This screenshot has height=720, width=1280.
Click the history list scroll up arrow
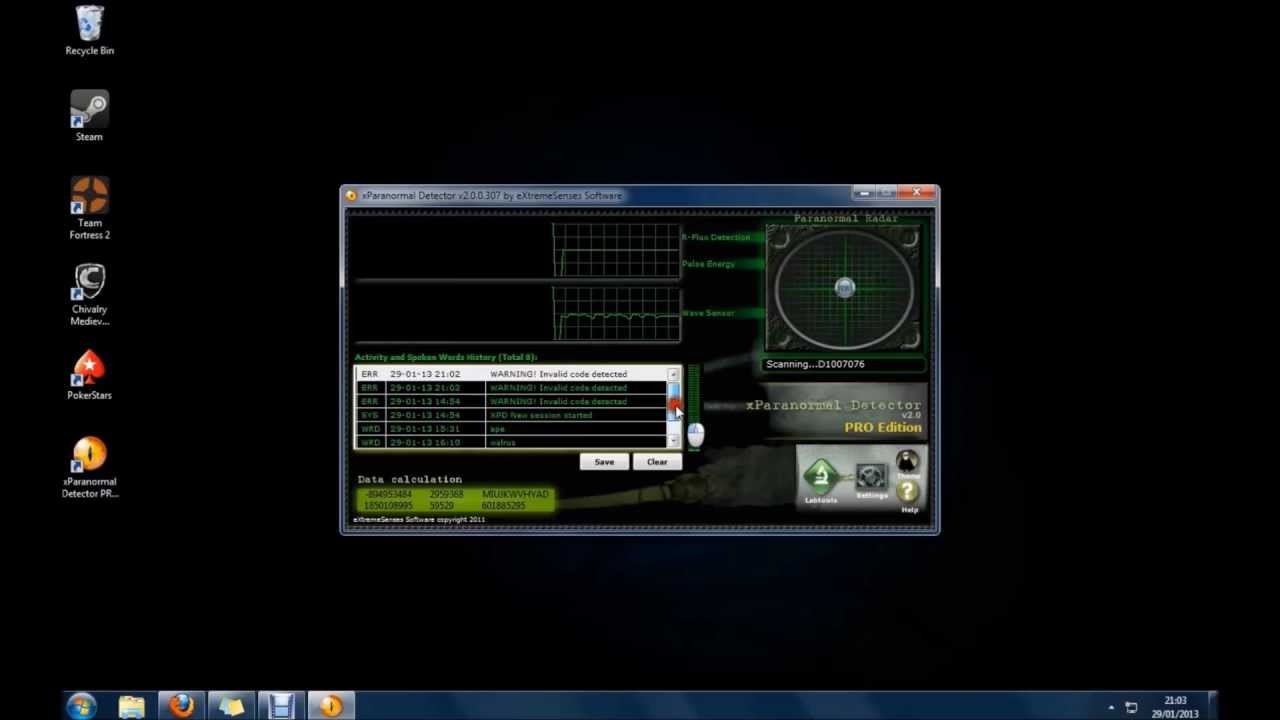[x=674, y=374]
